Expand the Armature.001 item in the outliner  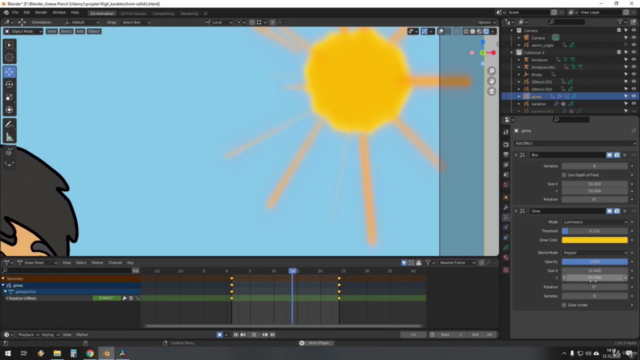[x=519, y=67]
